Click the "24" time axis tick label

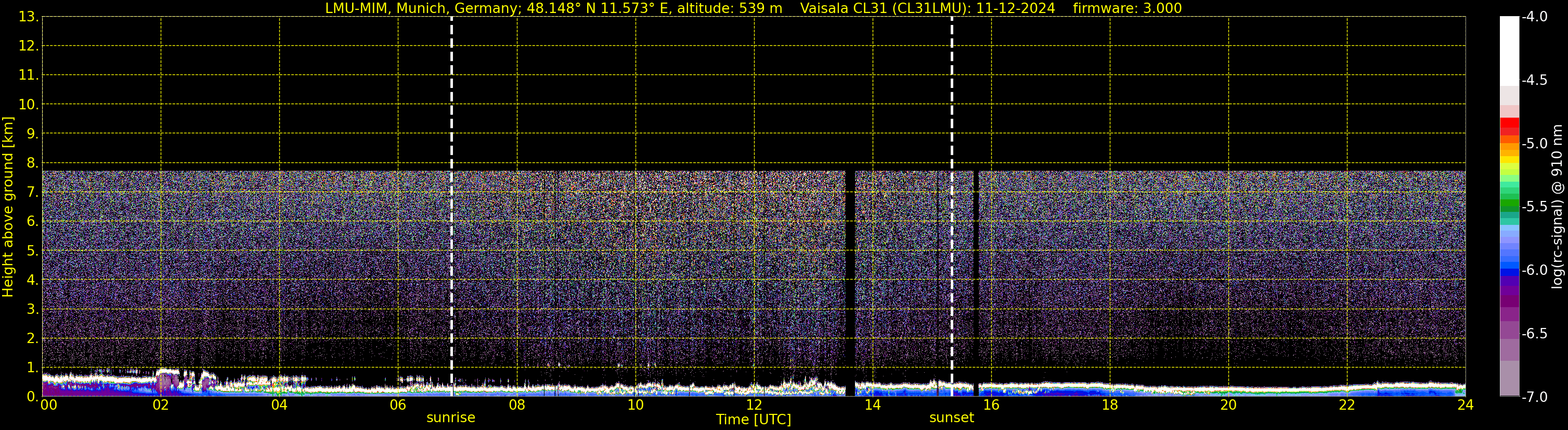[x=1465, y=405]
